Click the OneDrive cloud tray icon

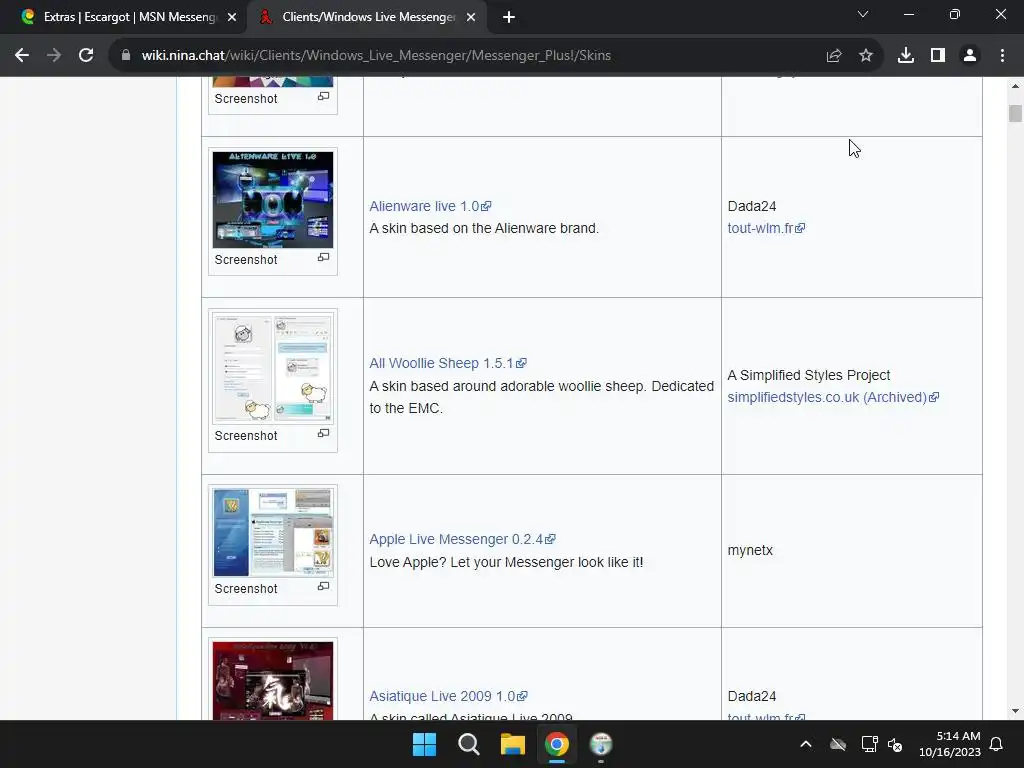click(x=838, y=744)
